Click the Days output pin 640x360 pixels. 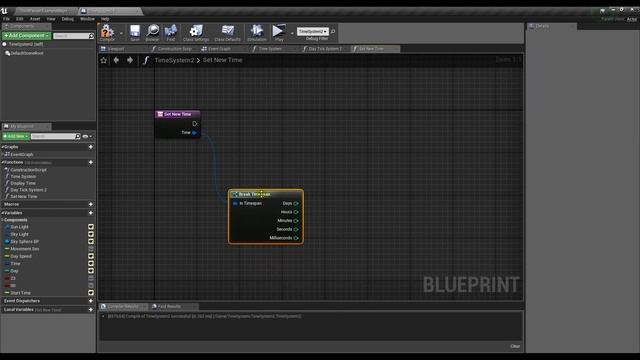(296, 203)
